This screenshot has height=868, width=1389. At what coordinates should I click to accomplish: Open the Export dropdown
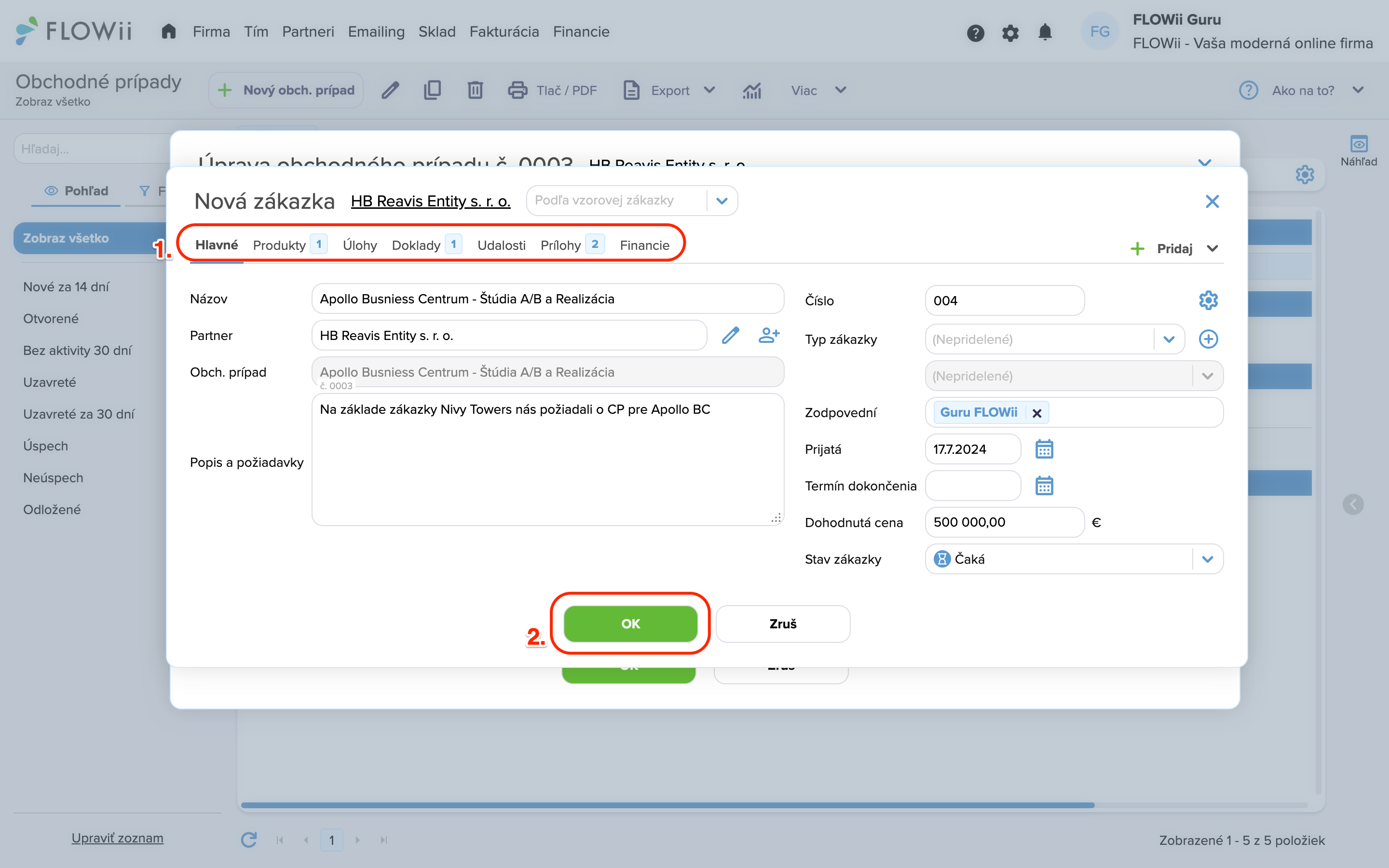click(669, 90)
